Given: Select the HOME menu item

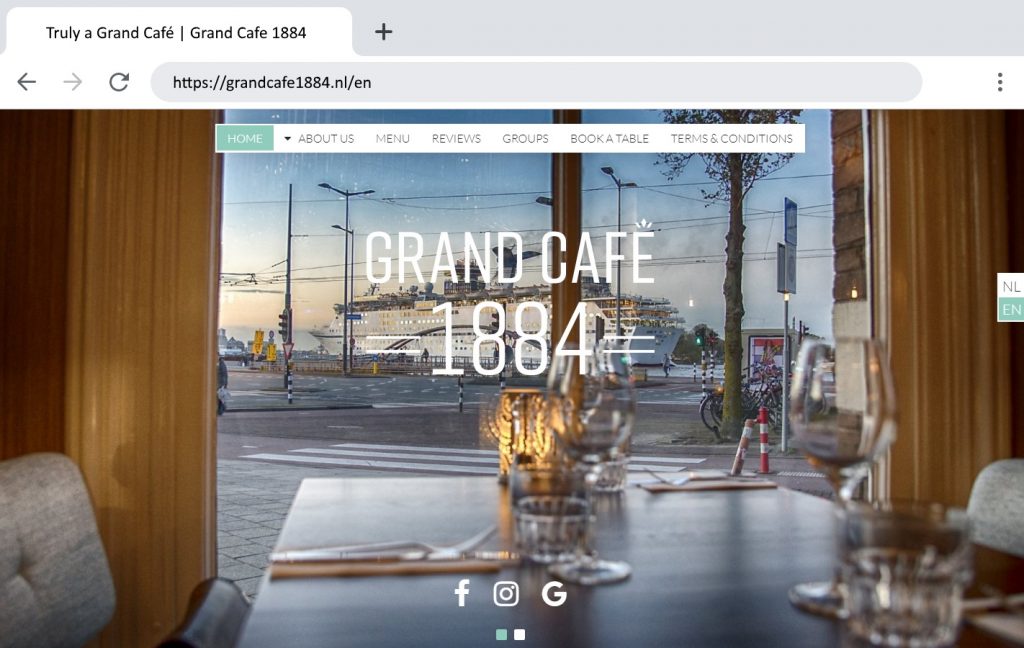Looking at the screenshot, I should coord(245,138).
